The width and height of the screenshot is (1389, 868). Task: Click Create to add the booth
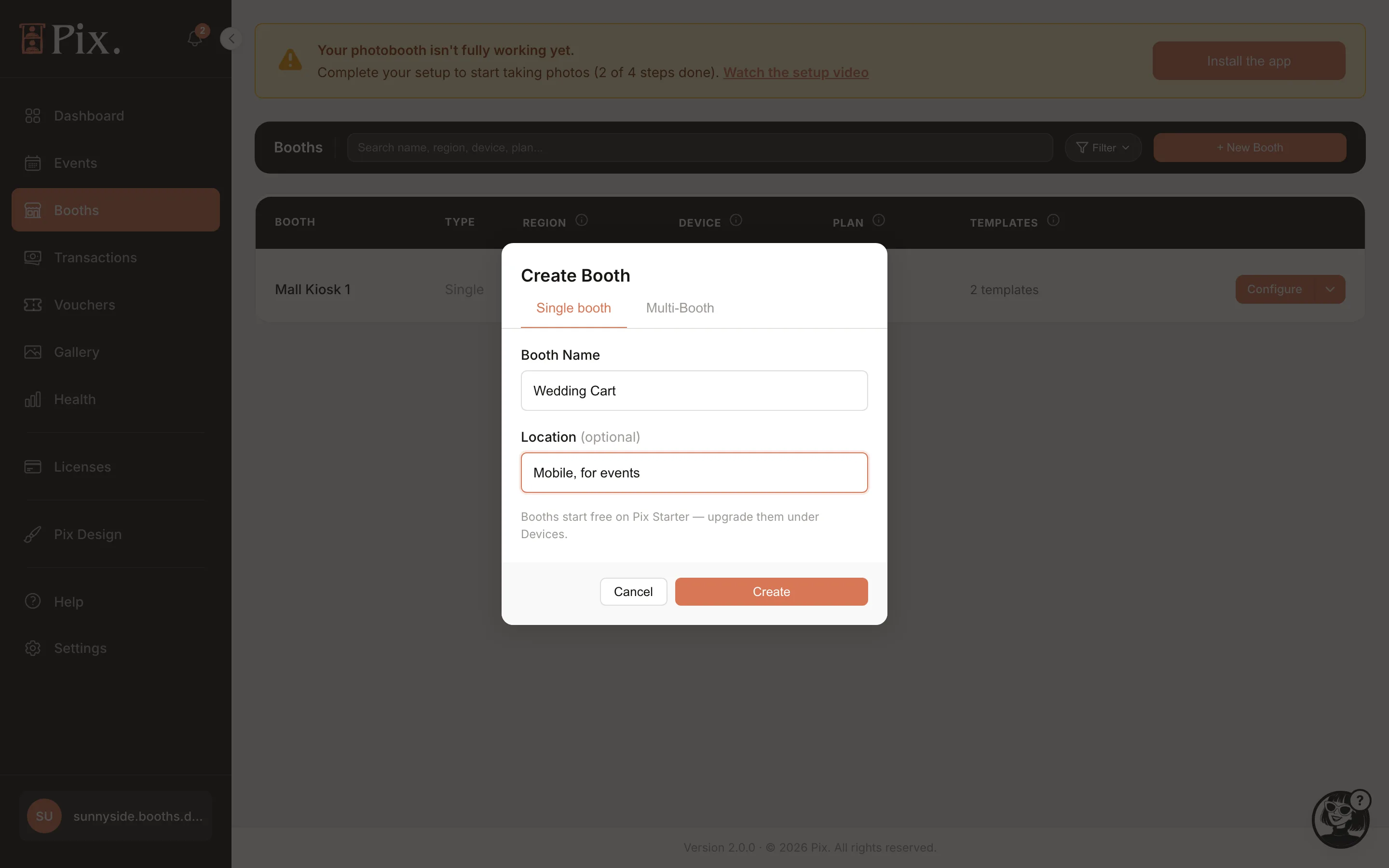coord(771,592)
